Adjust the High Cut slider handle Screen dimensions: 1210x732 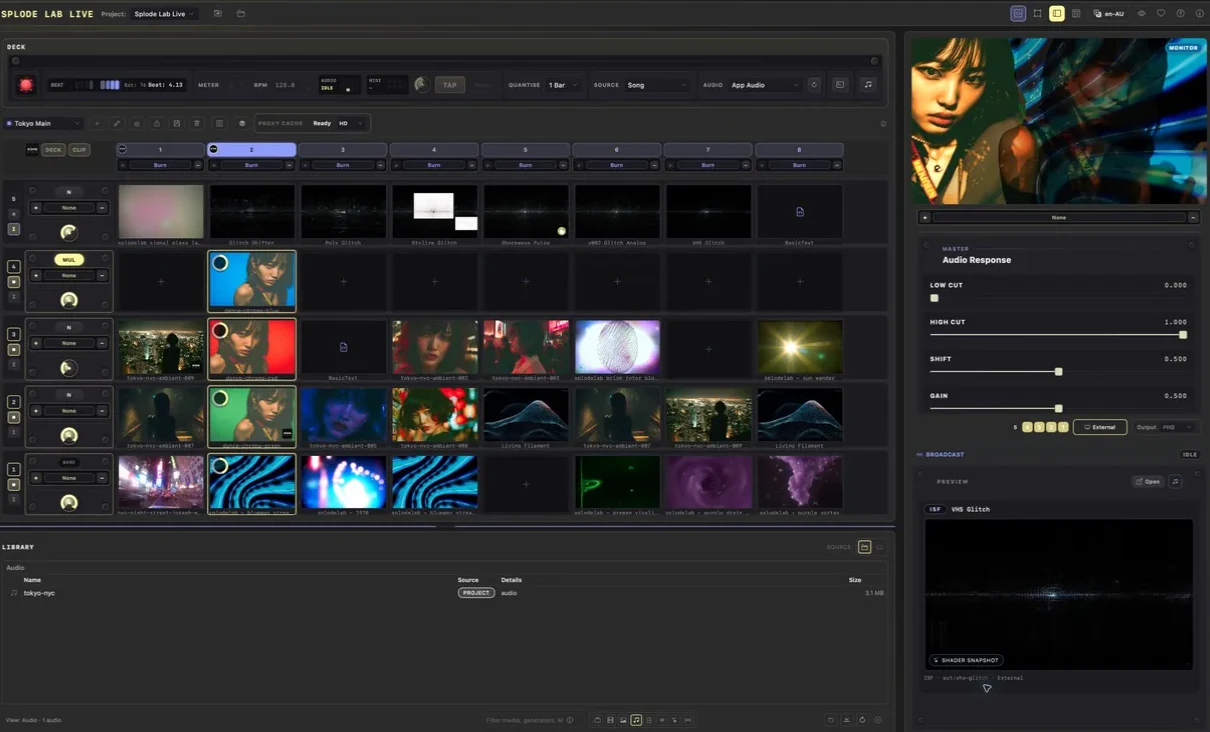[1183, 335]
